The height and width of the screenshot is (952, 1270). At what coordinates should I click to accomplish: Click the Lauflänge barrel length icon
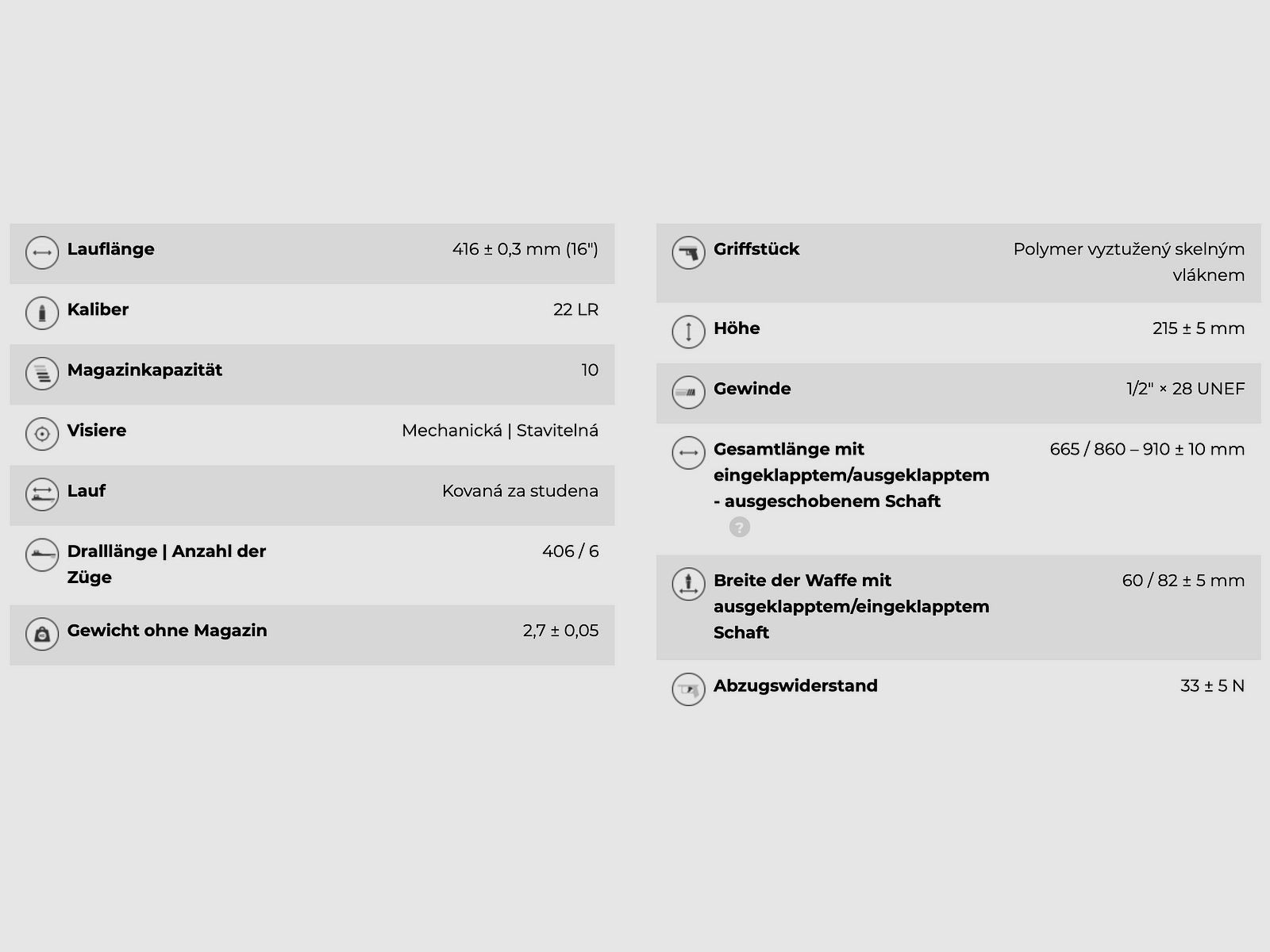pyautogui.click(x=42, y=253)
